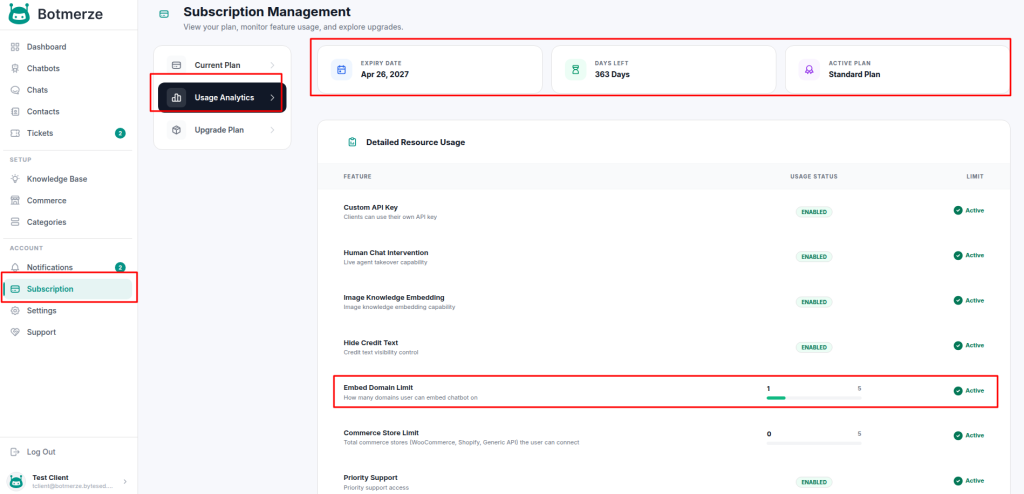Click the ENABLED badge for Hide Credit Text
This screenshot has height=494, width=1024.
814,347
